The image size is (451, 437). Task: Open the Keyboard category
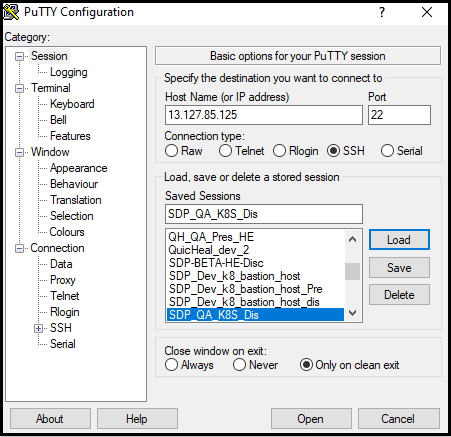point(72,104)
